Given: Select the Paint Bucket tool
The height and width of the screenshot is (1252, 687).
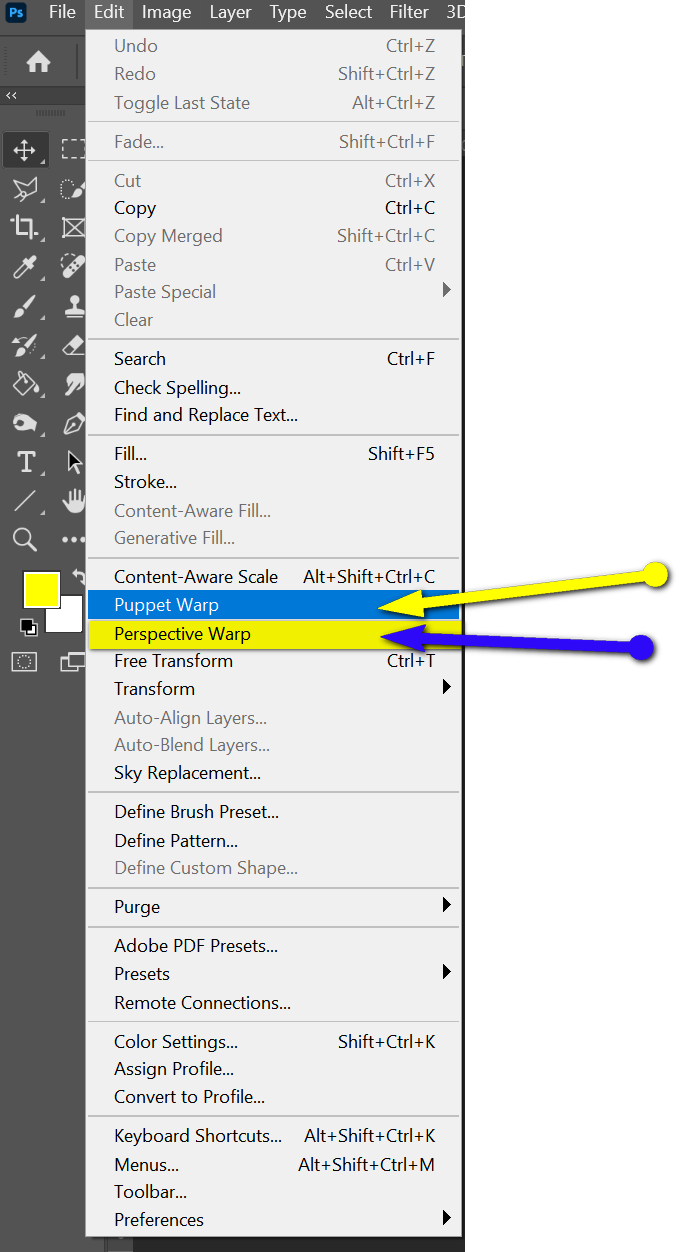Looking at the screenshot, I should click(24, 383).
